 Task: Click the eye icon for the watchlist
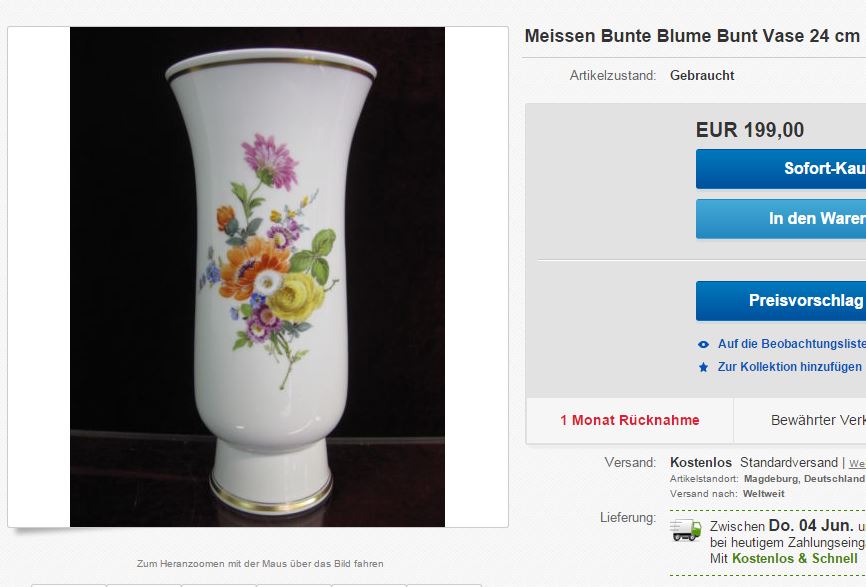pos(703,344)
